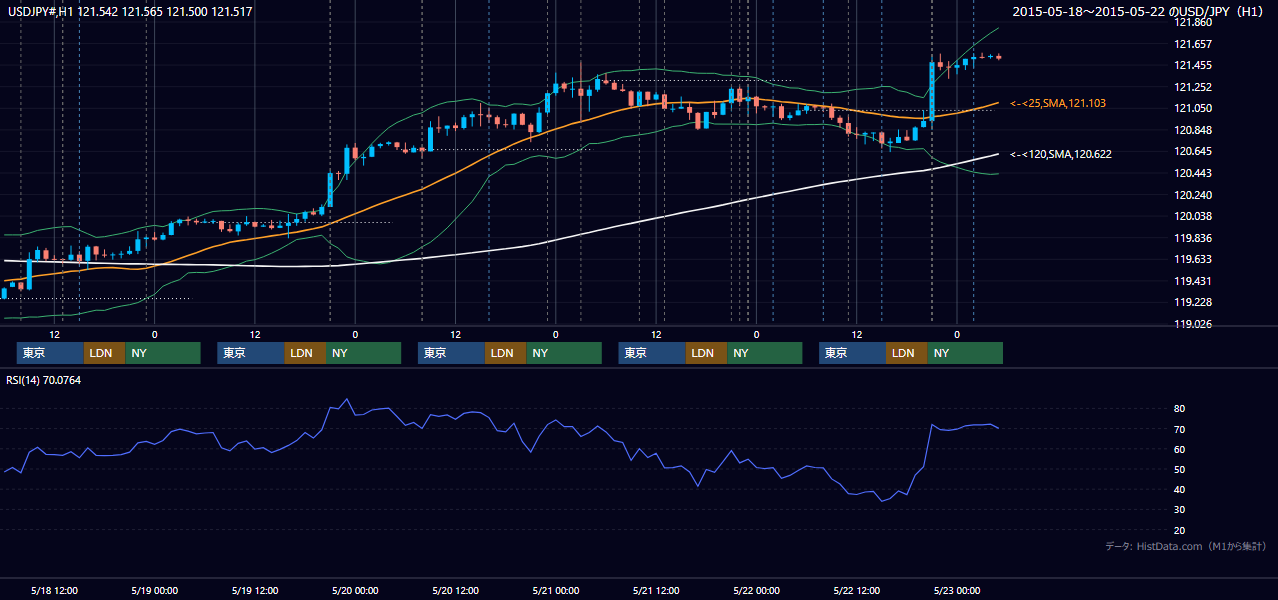
Task: Click price axis value 121.455
Action: pyautogui.click(x=1195, y=65)
